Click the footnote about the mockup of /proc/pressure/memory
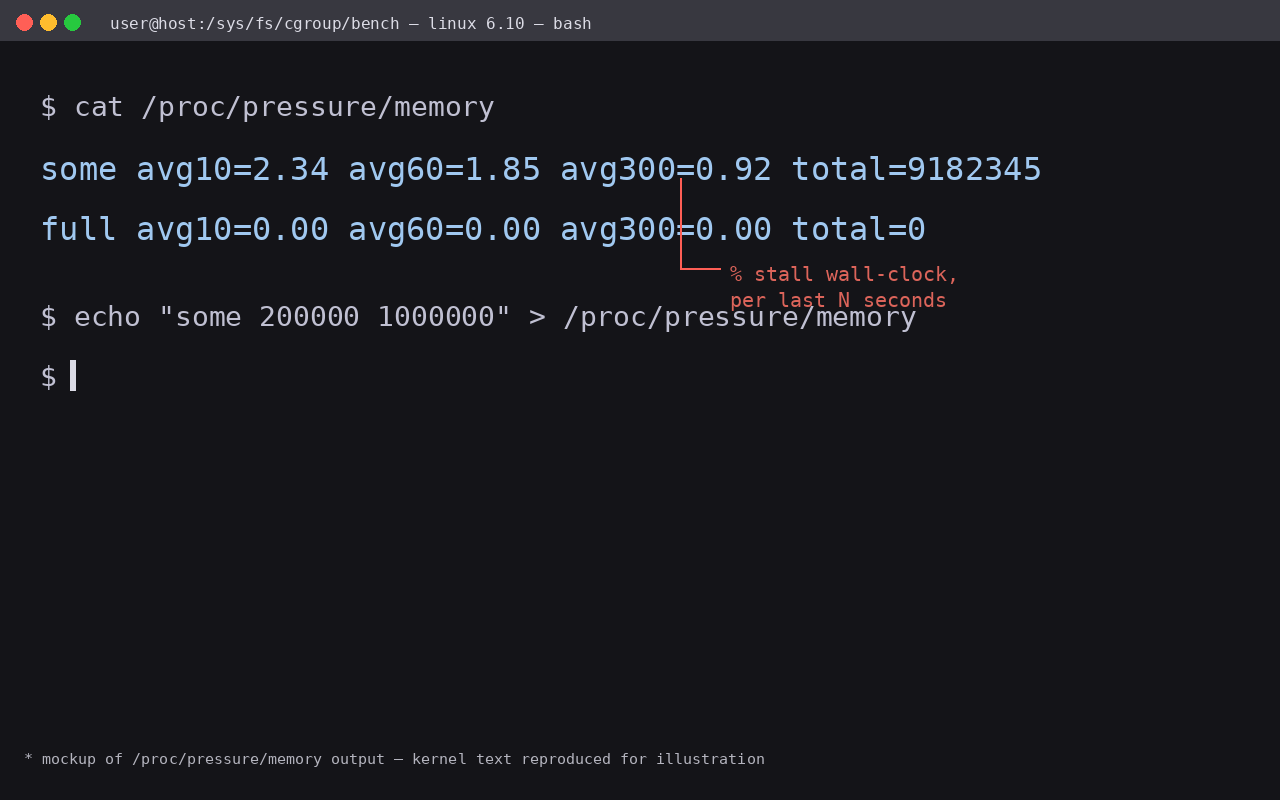This screenshot has height=800, width=1280. (x=395, y=759)
